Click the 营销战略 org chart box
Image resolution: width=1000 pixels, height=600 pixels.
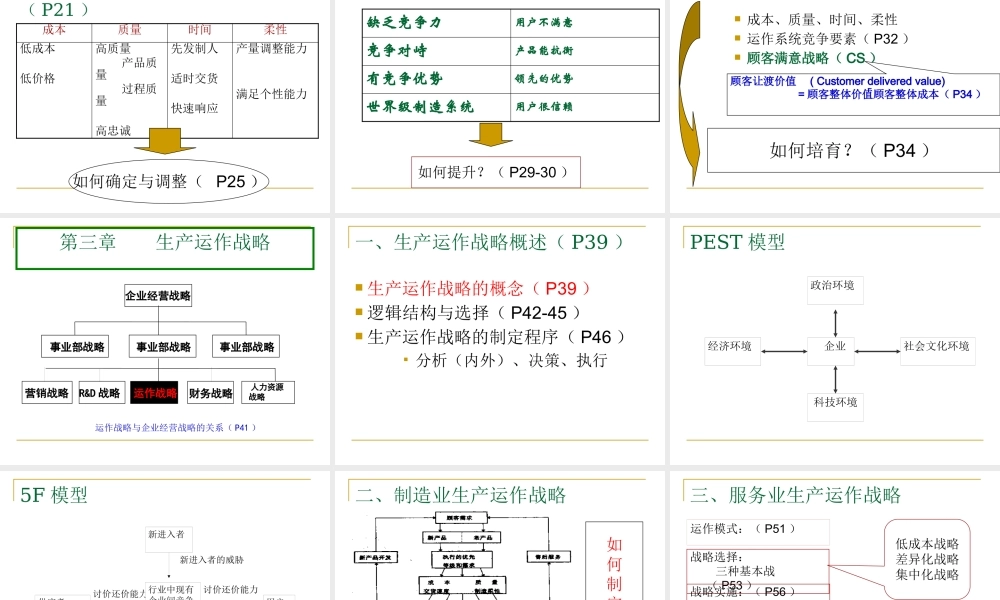pos(47,393)
